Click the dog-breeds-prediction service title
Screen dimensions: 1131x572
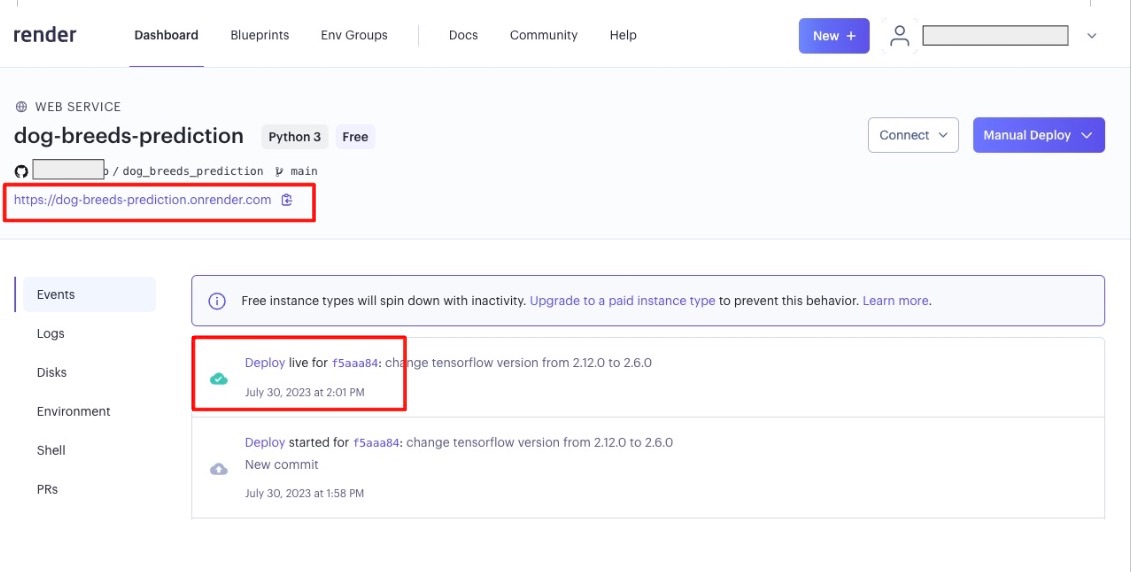(x=128, y=136)
